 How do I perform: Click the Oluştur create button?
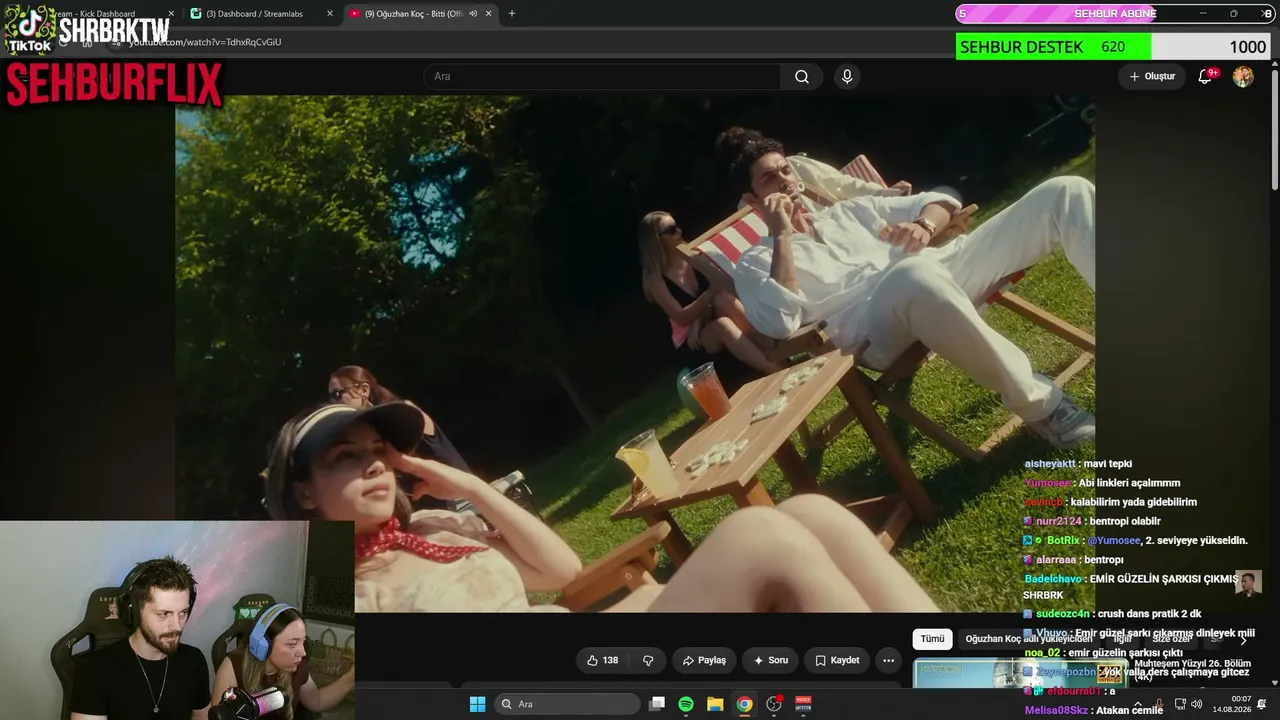coord(1152,77)
